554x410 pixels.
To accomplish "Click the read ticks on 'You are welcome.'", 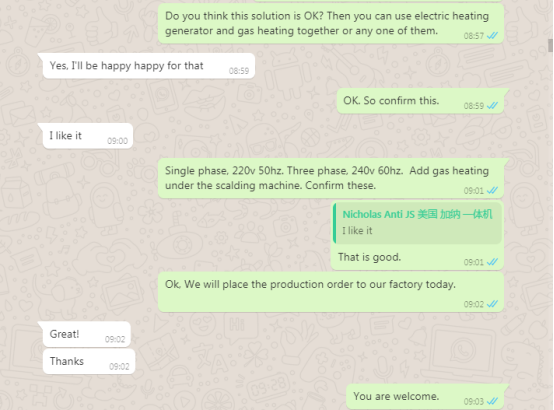I will [492, 401].
